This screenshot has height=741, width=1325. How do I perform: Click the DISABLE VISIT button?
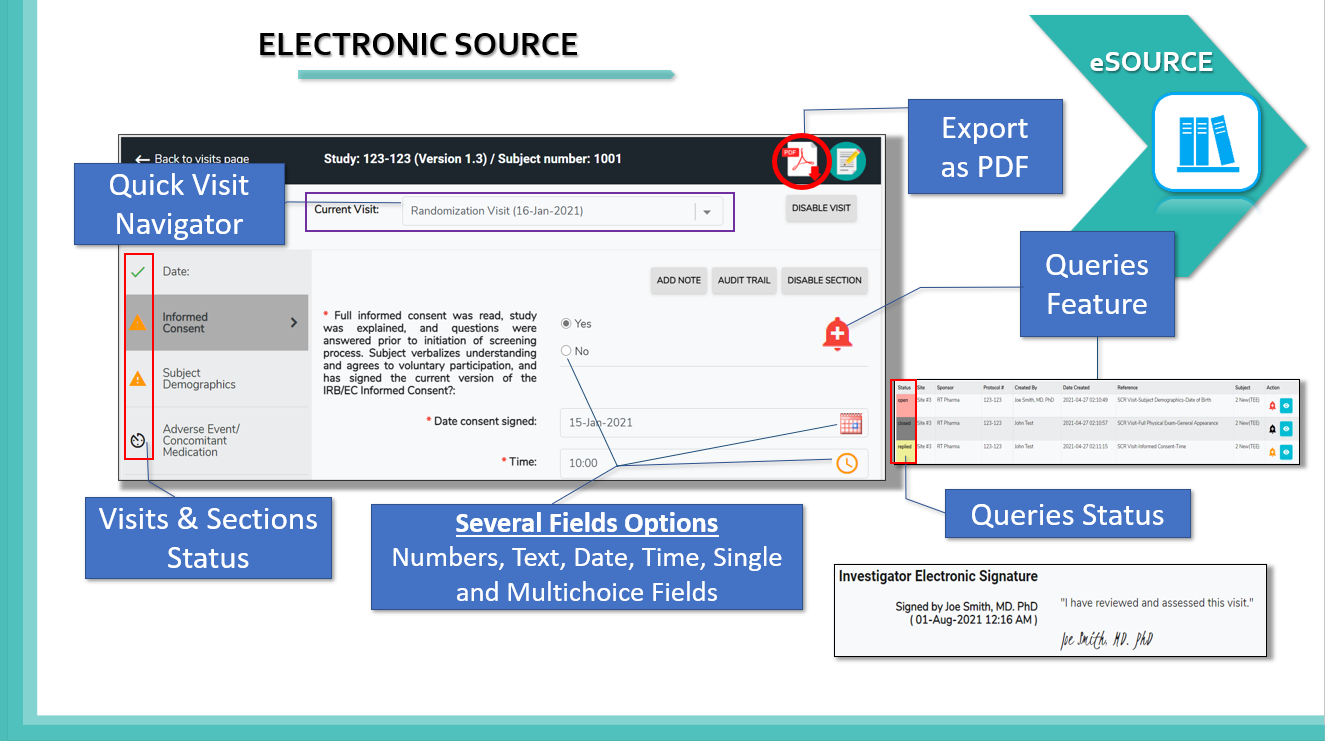pos(820,208)
